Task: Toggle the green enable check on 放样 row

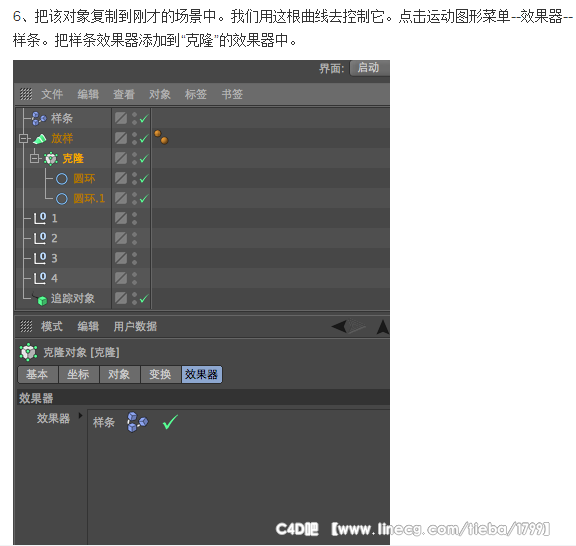Action: coord(144,139)
